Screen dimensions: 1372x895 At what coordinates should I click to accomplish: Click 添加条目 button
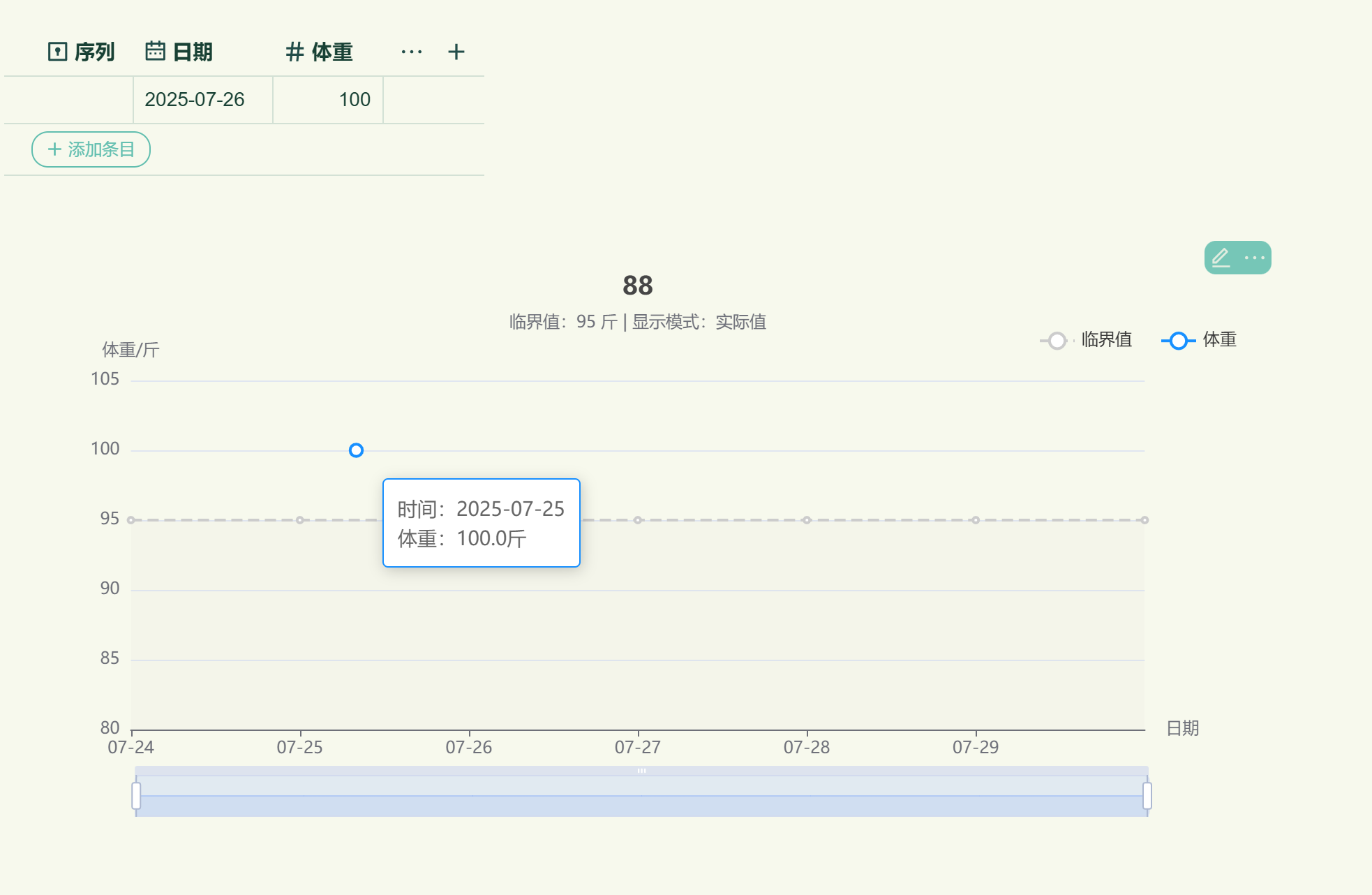[x=91, y=149]
